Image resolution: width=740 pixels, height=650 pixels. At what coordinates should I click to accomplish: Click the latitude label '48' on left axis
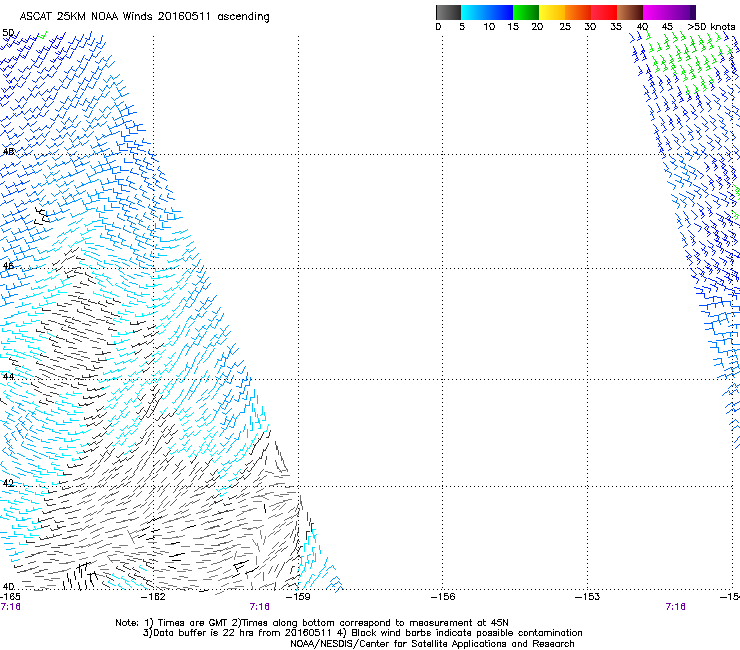(x=8, y=152)
